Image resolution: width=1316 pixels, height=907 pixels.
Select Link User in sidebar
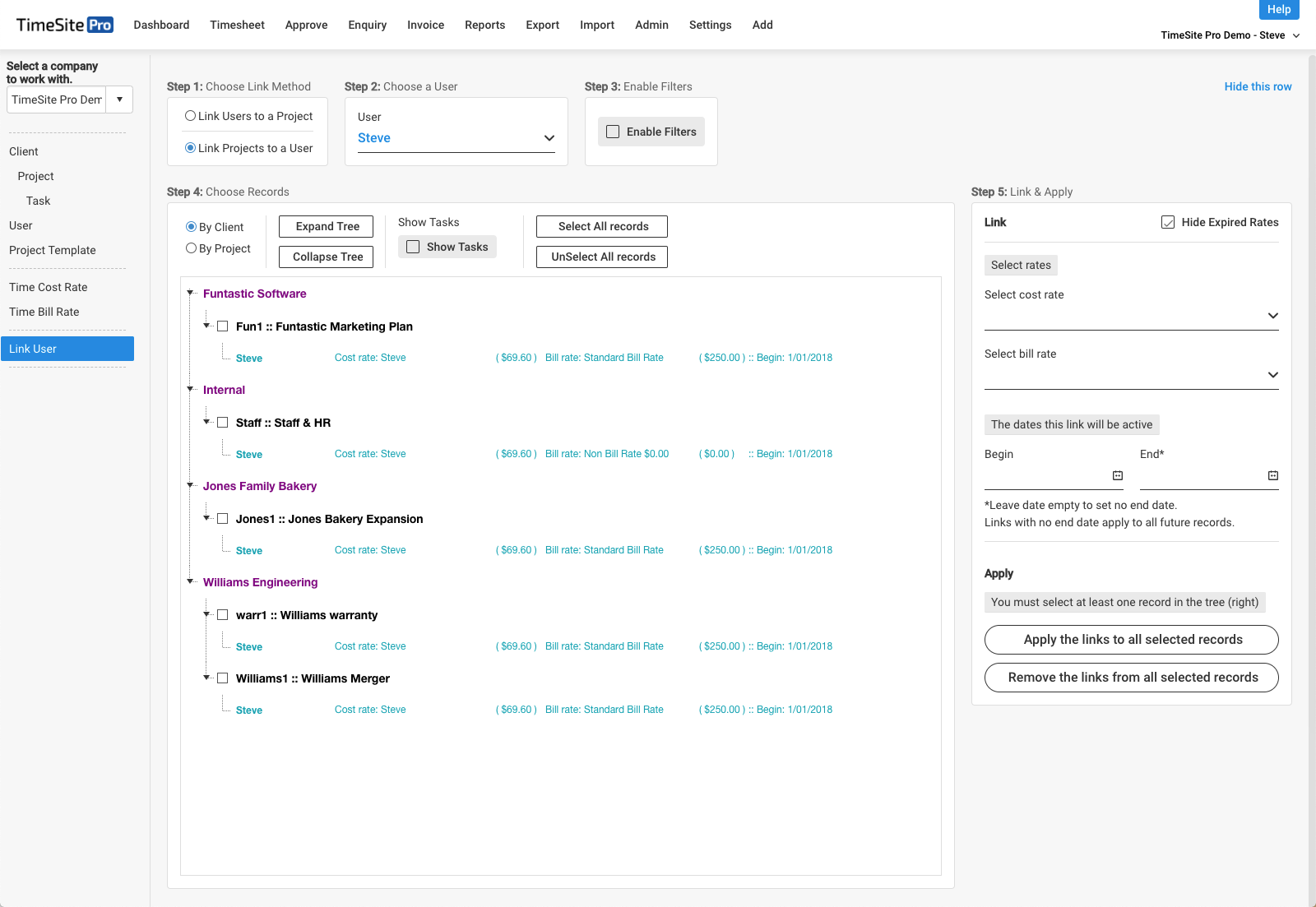pos(67,349)
